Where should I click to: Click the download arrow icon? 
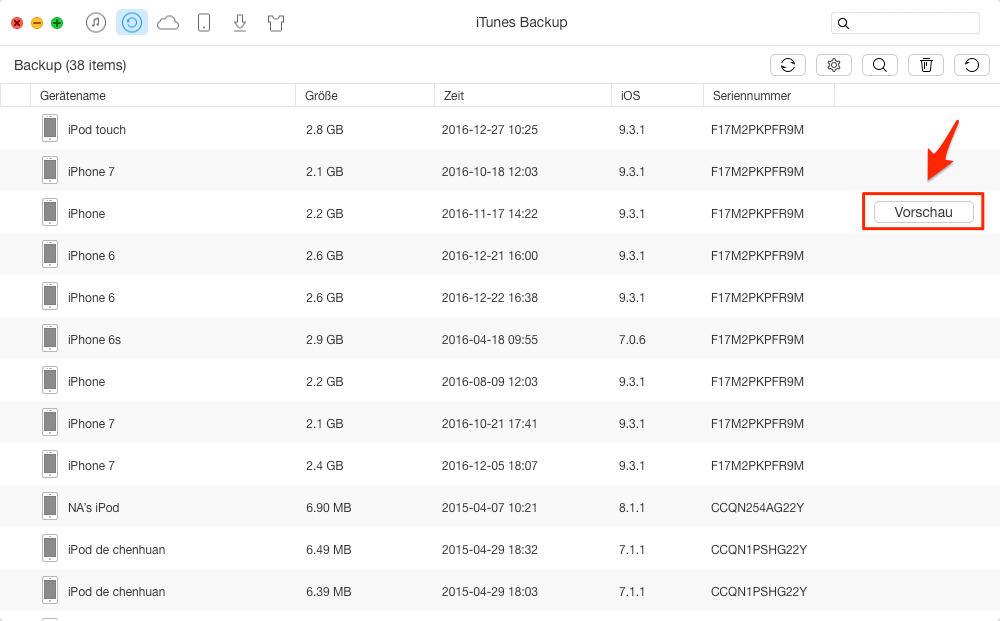pyautogui.click(x=240, y=23)
